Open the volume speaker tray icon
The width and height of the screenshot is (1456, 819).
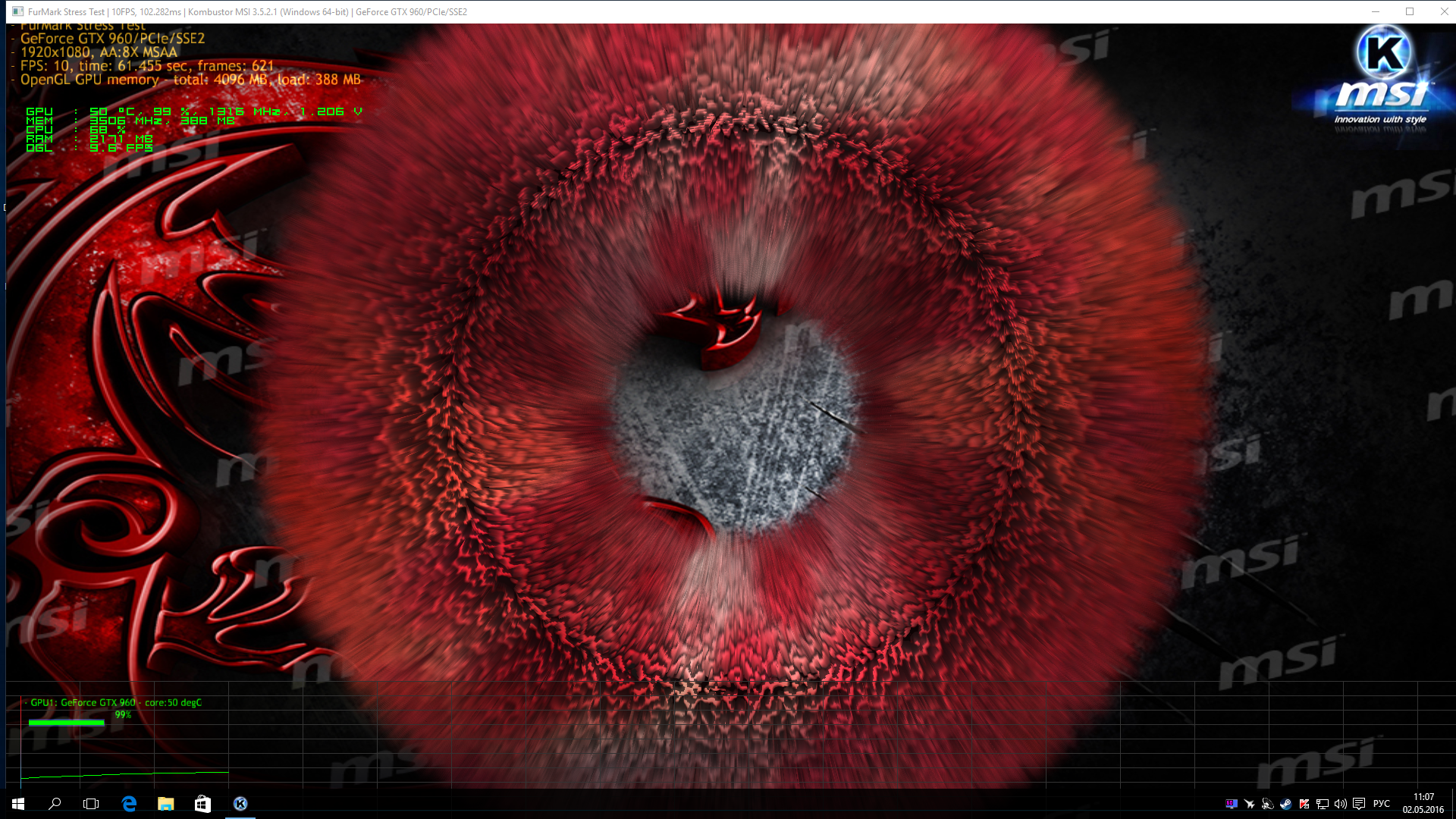(x=1340, y=804)
